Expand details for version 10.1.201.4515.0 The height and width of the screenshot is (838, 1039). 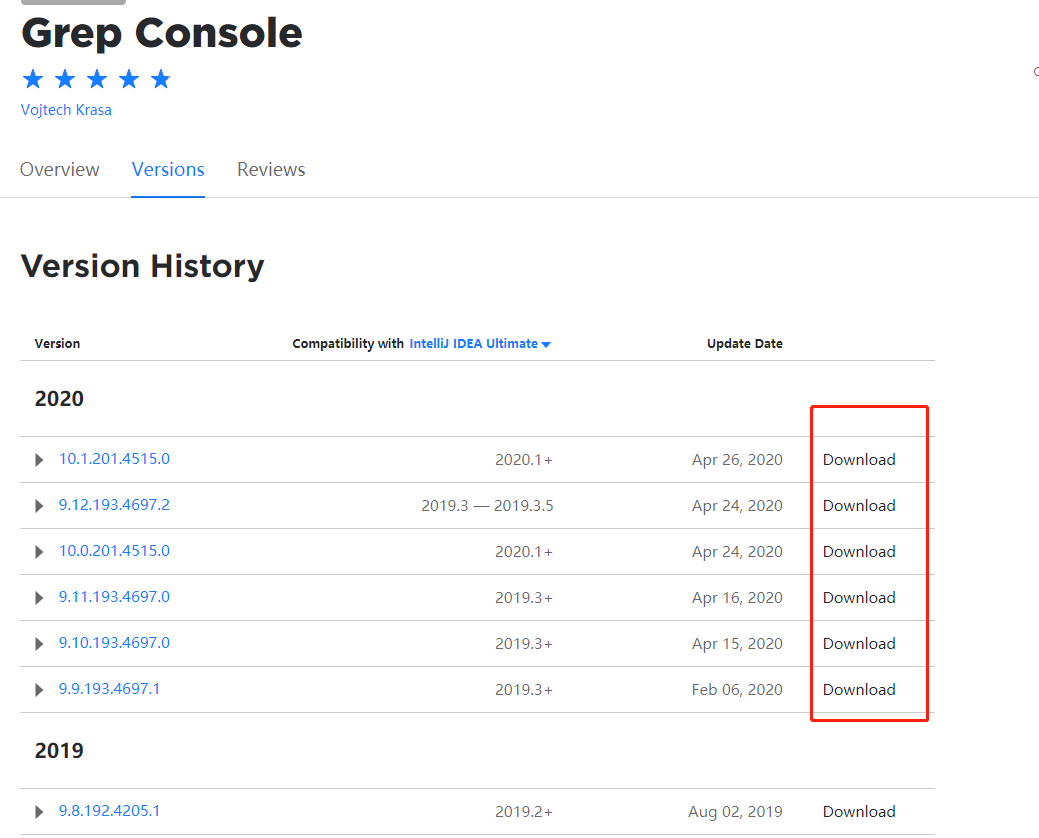(x=39, y=460)
